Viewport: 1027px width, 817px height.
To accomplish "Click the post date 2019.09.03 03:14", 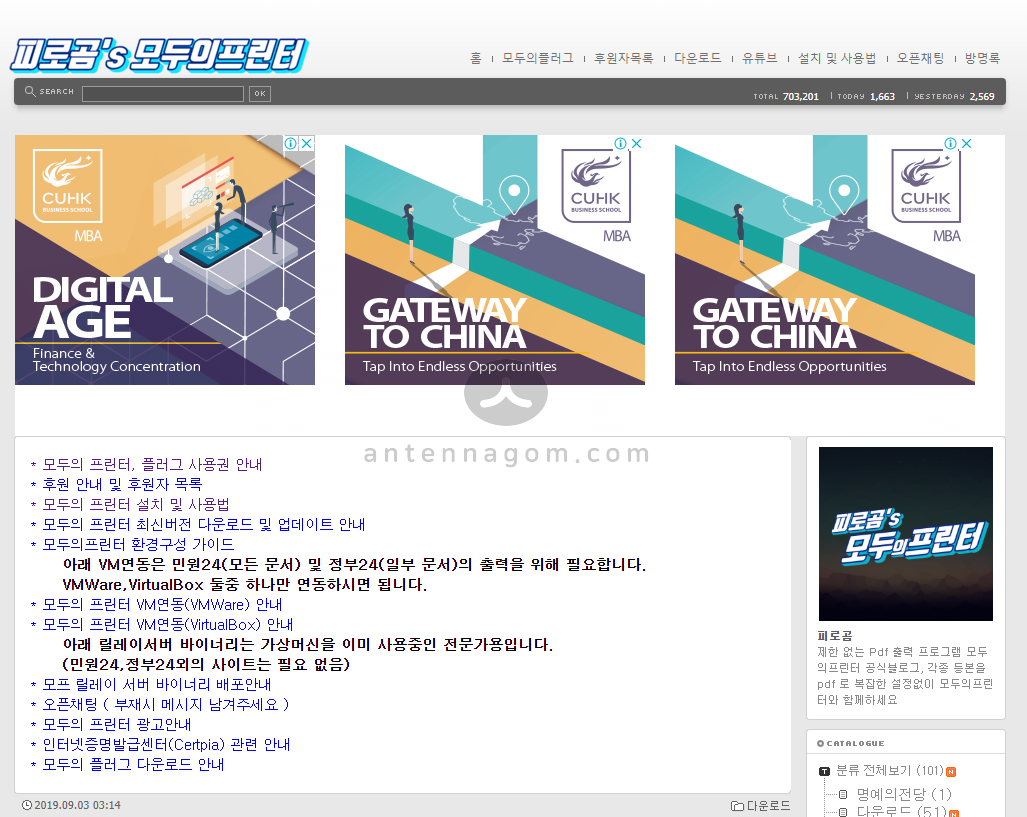I will pos(77,805).
